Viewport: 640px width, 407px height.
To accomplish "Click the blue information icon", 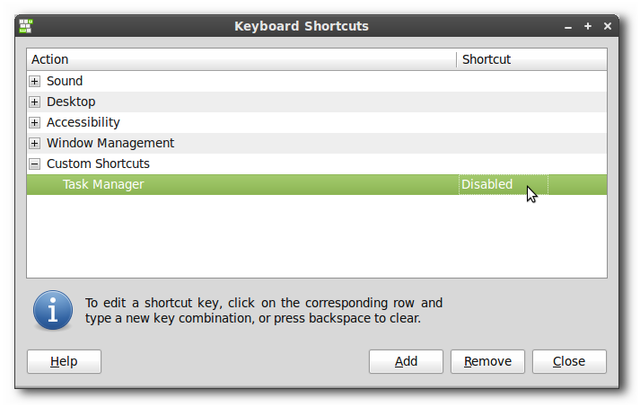I will point(53,310).
